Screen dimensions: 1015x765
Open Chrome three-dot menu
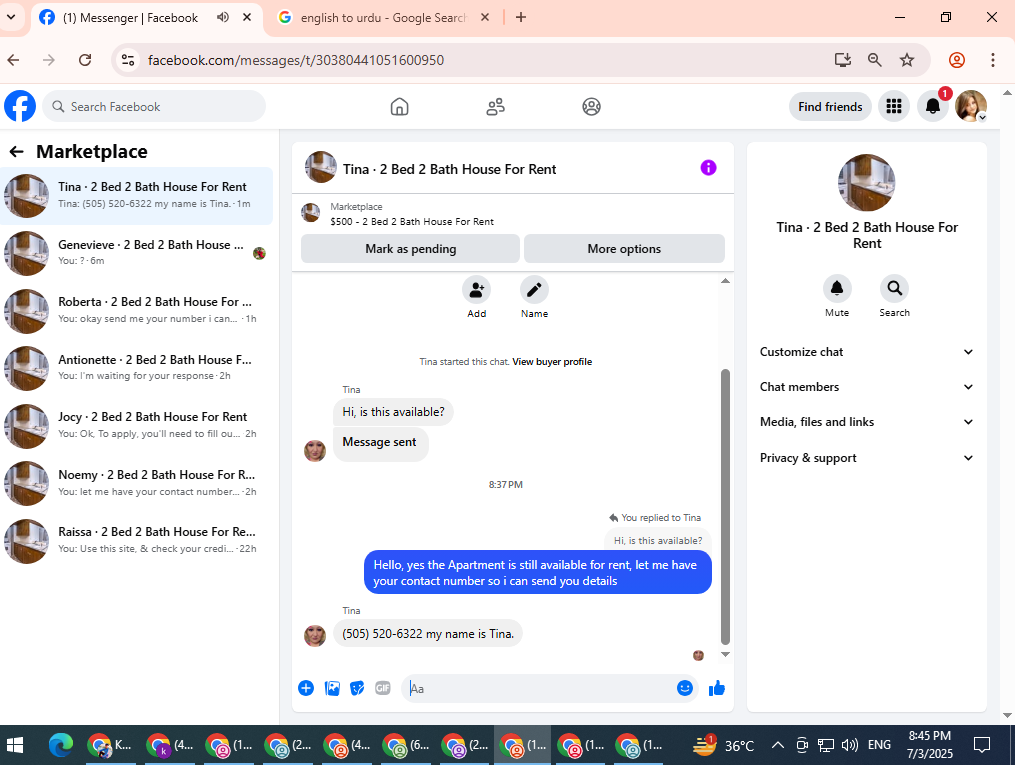coord(992,60)
